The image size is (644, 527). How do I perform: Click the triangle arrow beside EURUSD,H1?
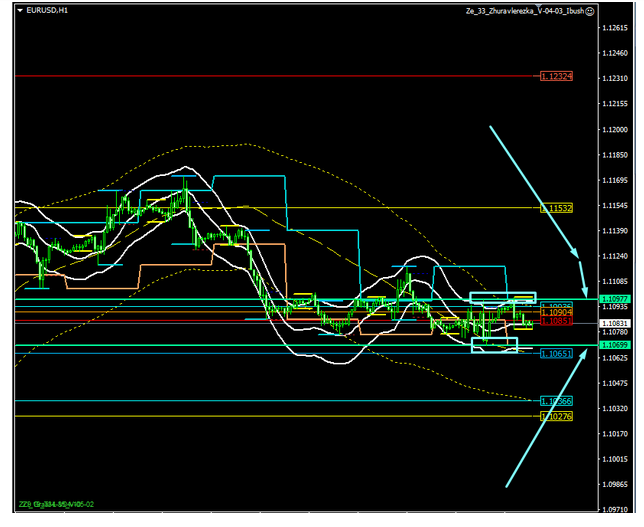pyautogui.click(x=20, y=10)
